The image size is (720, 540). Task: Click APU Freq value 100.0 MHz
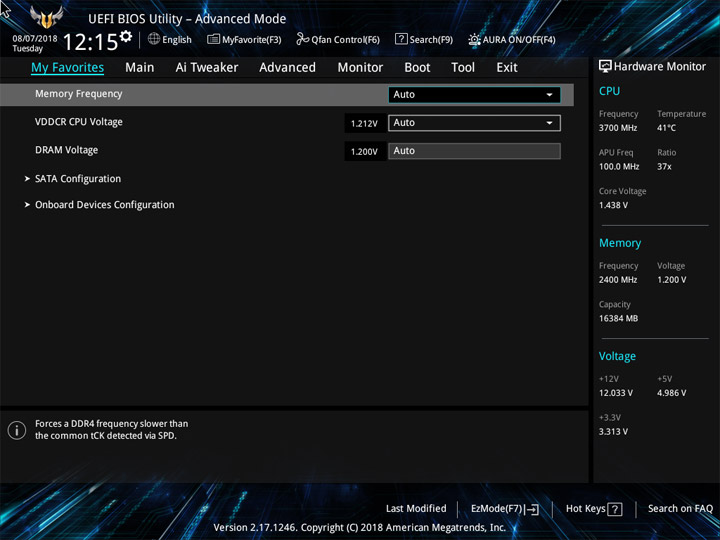click(619, 167)
